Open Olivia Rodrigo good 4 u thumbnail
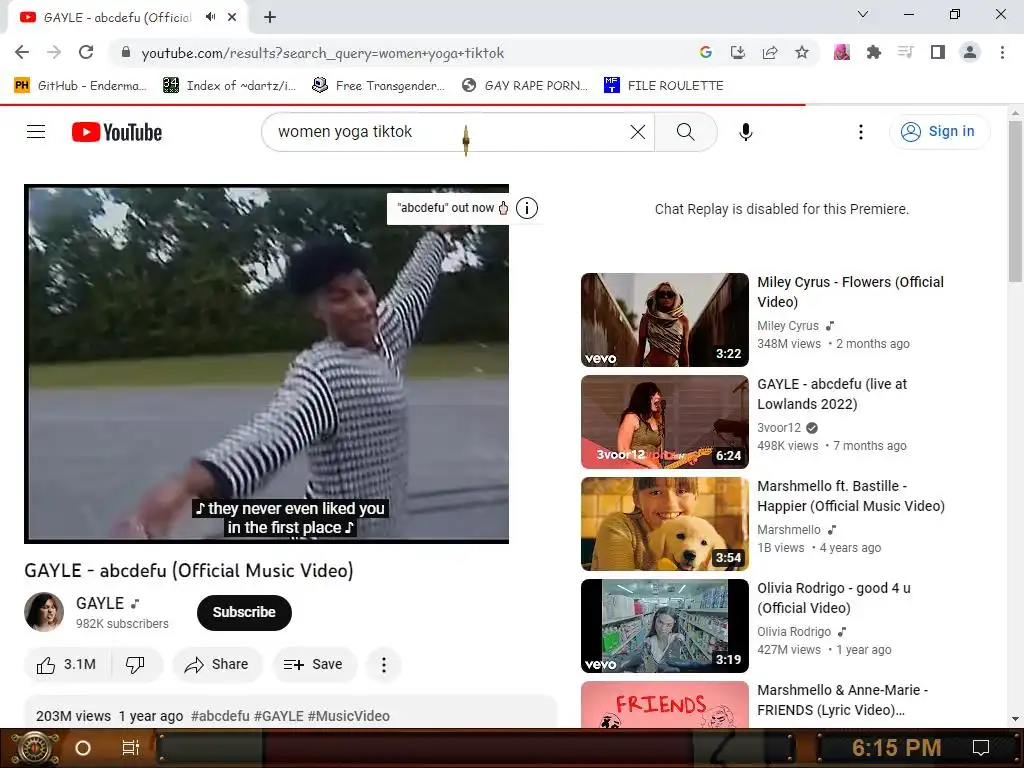This screenshot has width=1024, height=768. click(665, 626)
